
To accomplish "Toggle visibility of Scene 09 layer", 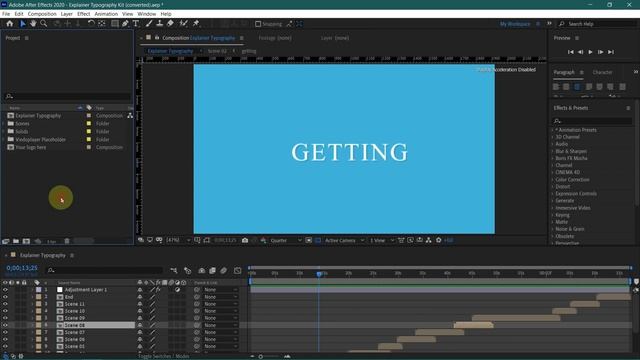I will (5, 318).
